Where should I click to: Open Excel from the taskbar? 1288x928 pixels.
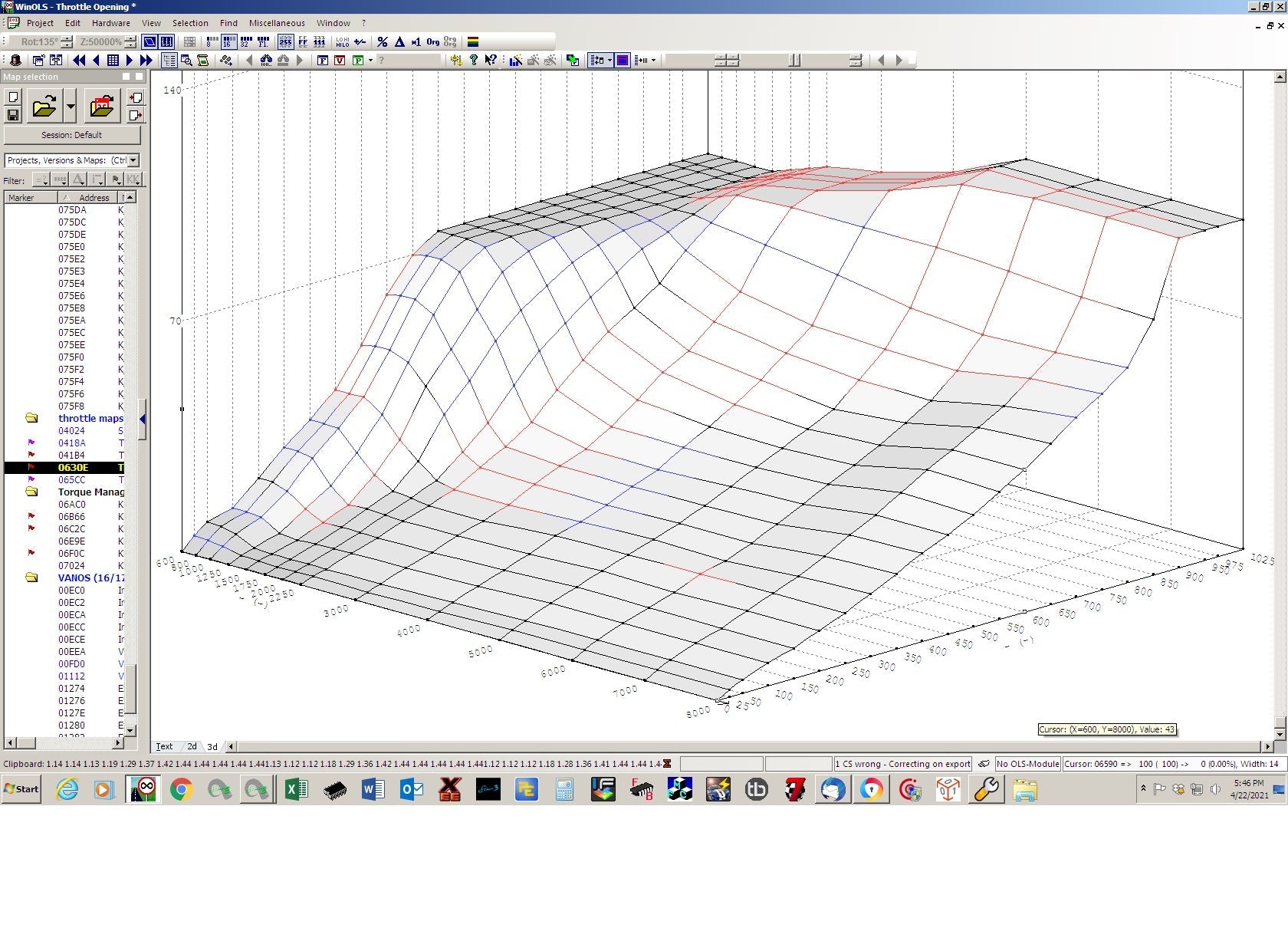[296, 790]
